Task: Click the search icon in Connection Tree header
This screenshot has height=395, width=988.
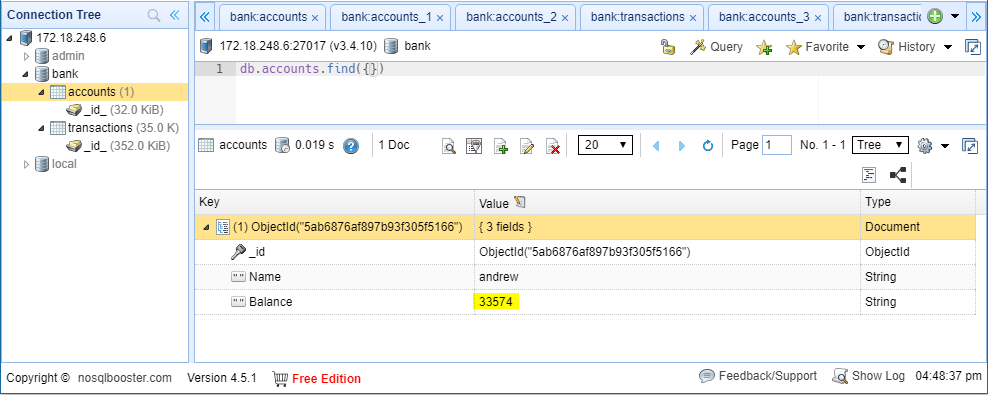Action: point(154,15)
